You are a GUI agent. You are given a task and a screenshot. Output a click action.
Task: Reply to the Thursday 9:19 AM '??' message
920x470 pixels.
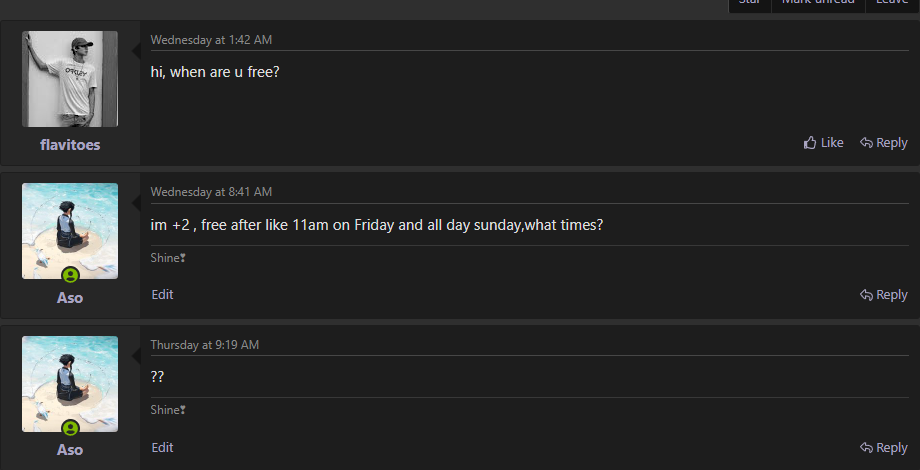tap(884, 448)
